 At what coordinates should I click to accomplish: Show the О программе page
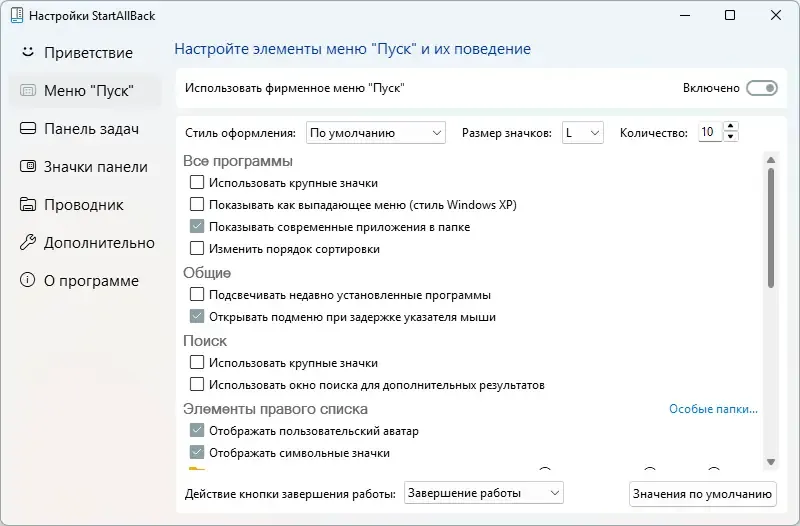[x=85, y=281]
